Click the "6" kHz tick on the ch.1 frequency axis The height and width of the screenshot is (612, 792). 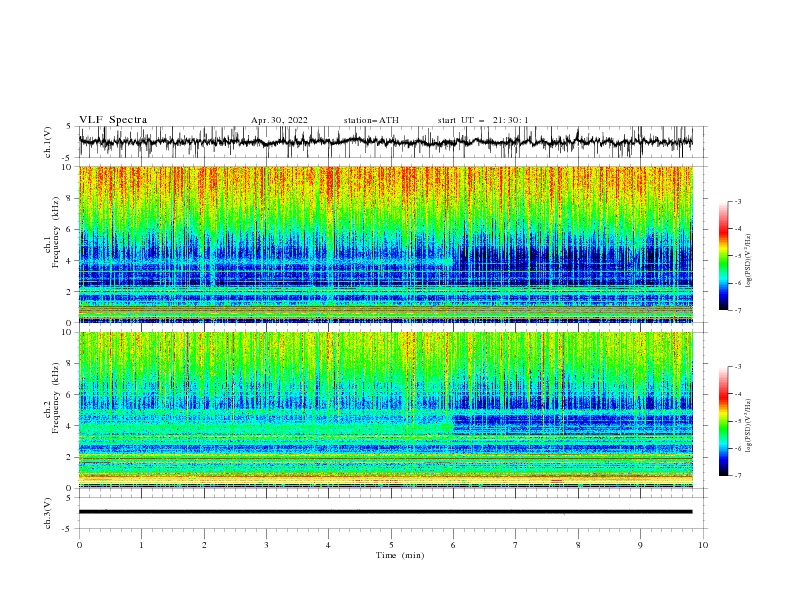coord(70,229)
